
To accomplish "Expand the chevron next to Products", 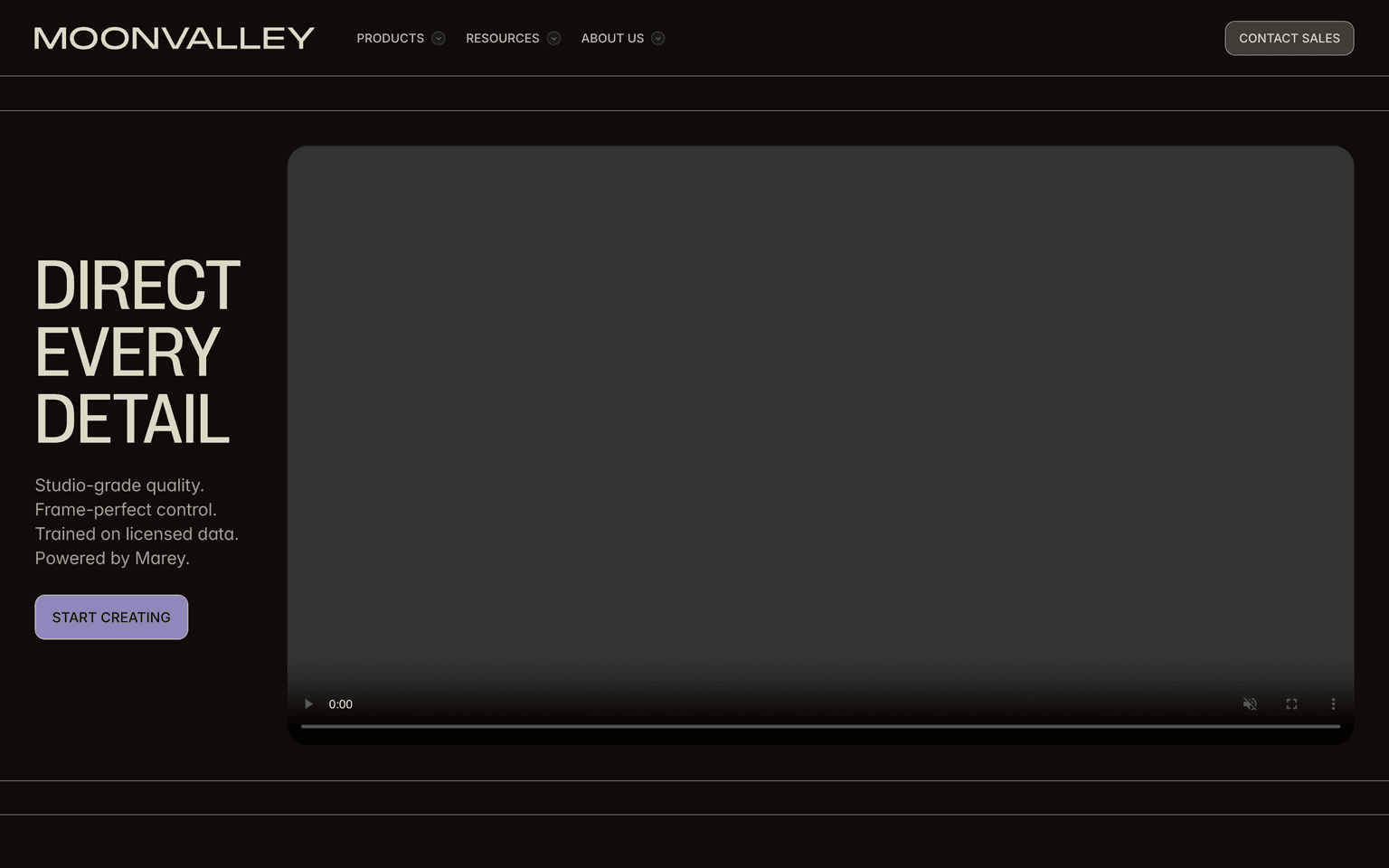I will pos(439,38).
